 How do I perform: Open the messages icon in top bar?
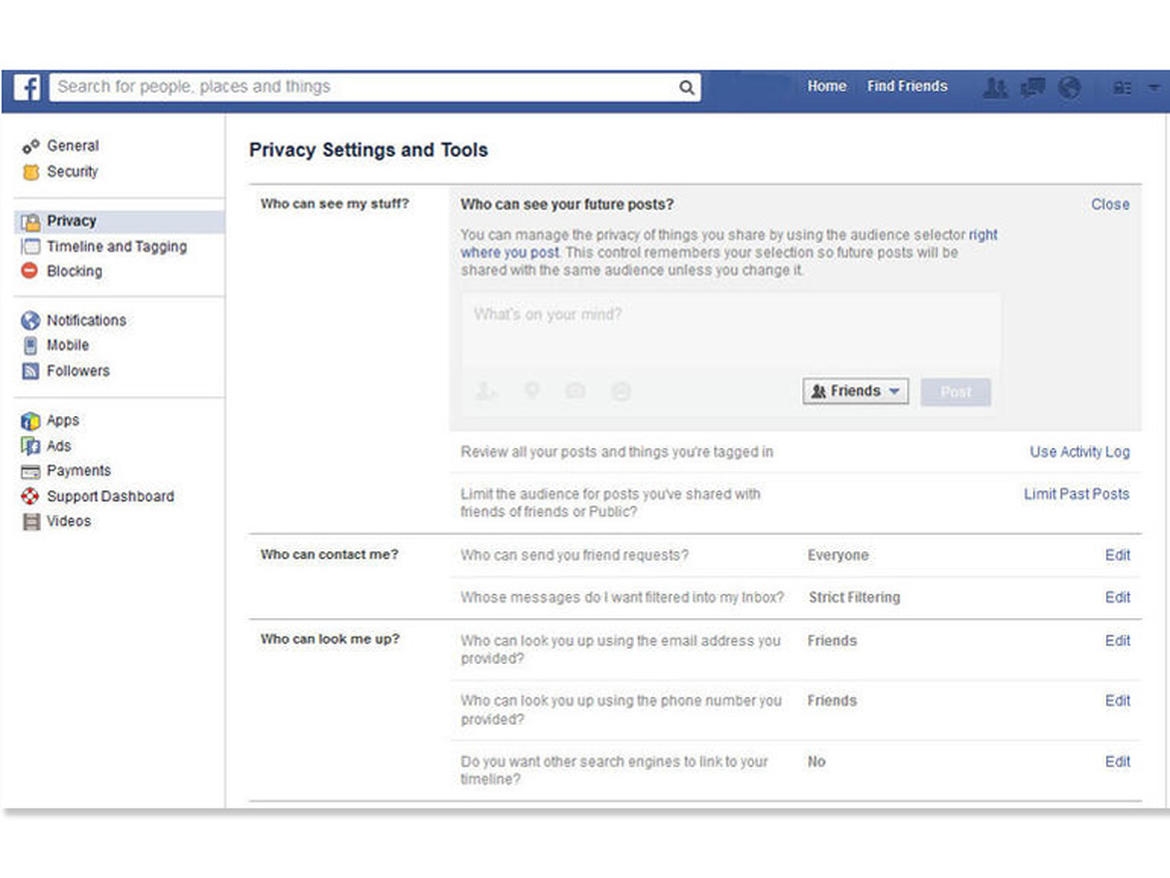tap(1032, 87)
